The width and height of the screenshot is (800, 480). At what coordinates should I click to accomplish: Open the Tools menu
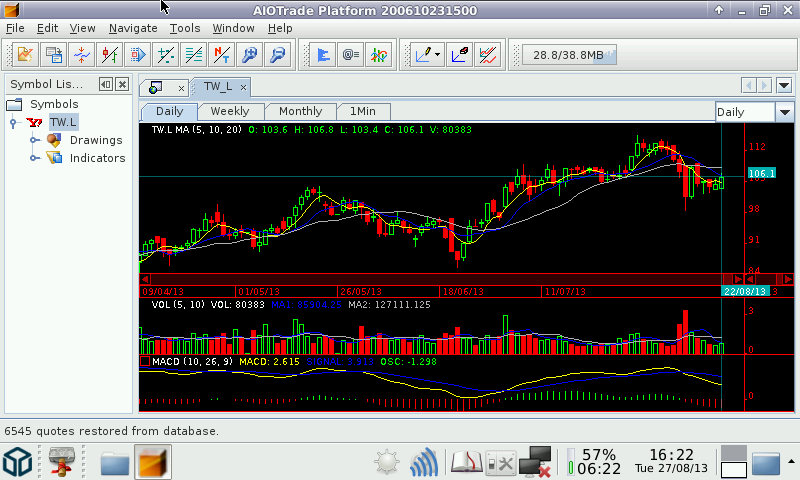185,28
